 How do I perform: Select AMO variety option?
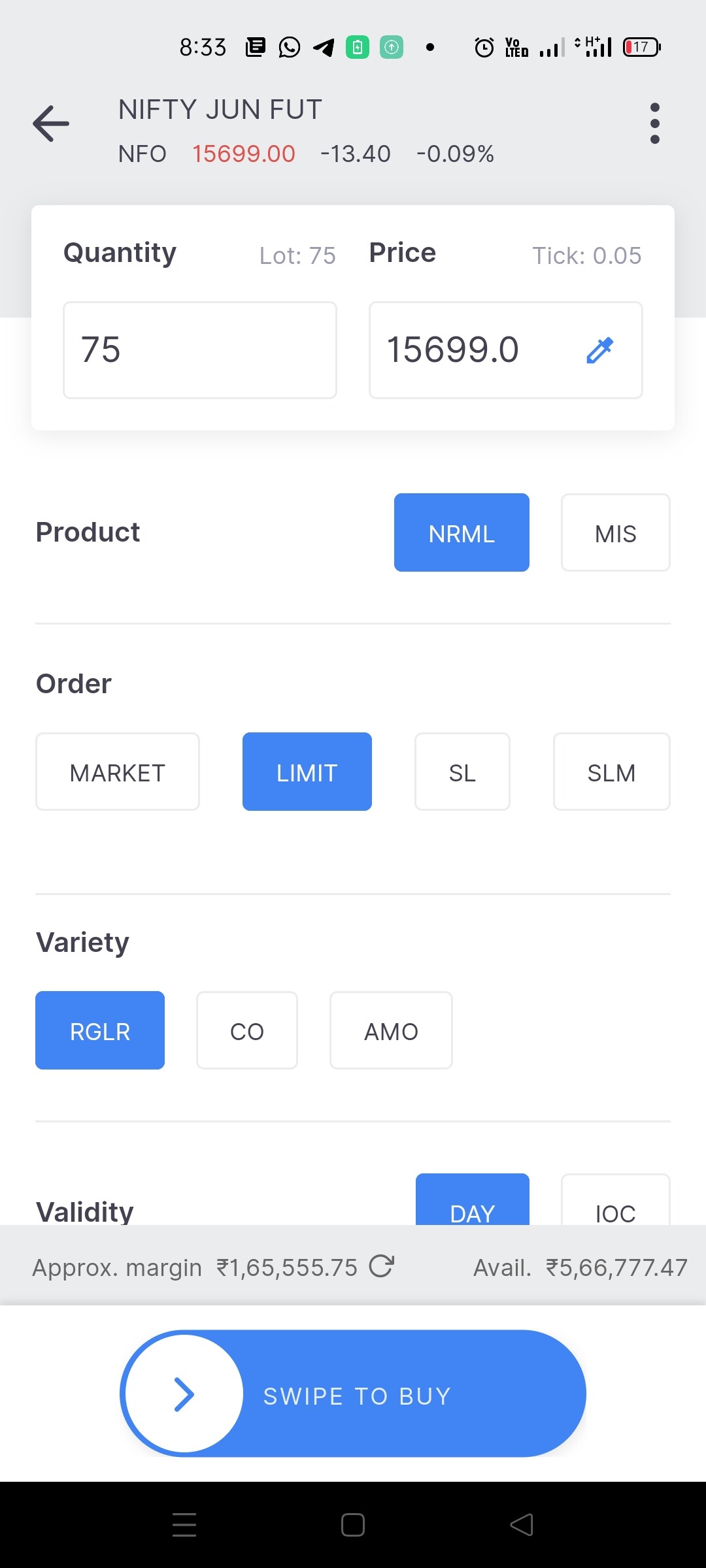391,1030
